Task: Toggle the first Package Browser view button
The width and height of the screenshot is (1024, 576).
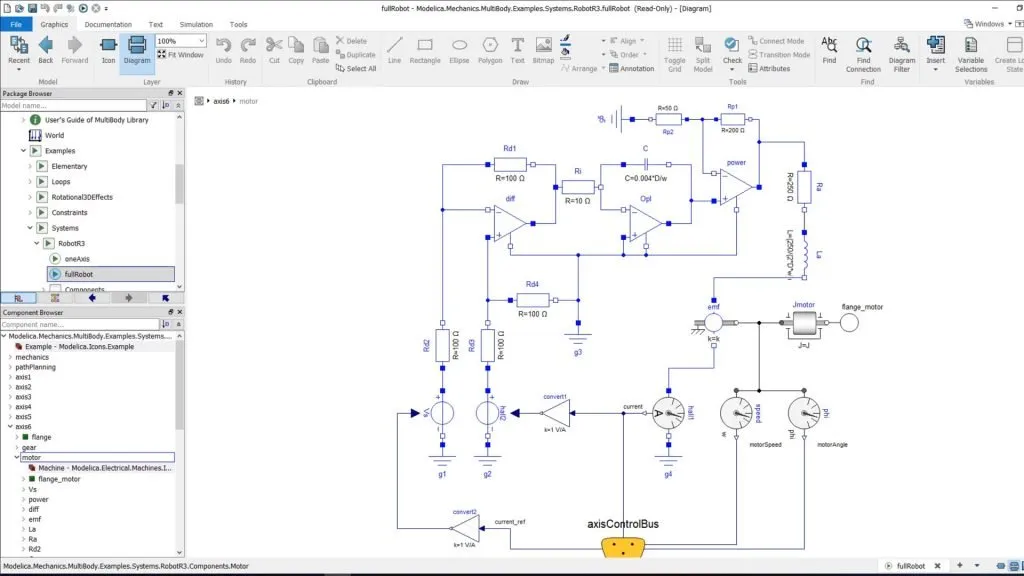Action: 17,298
